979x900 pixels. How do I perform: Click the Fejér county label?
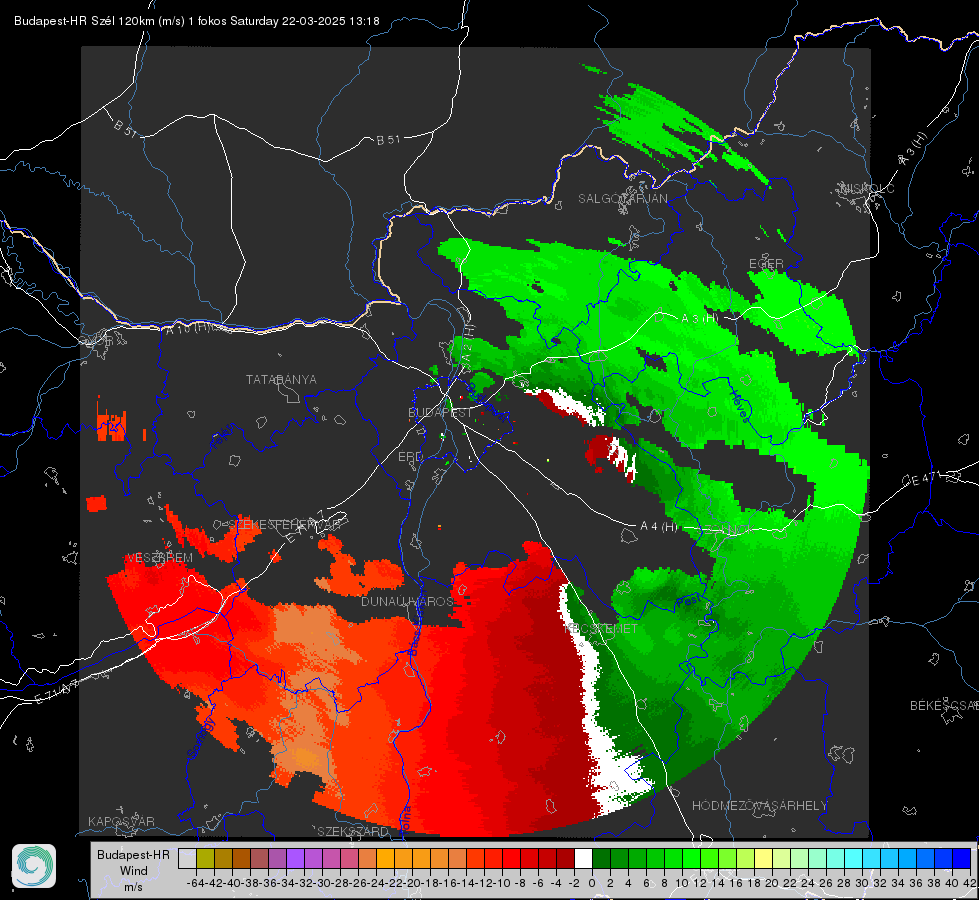coord(222,437)
